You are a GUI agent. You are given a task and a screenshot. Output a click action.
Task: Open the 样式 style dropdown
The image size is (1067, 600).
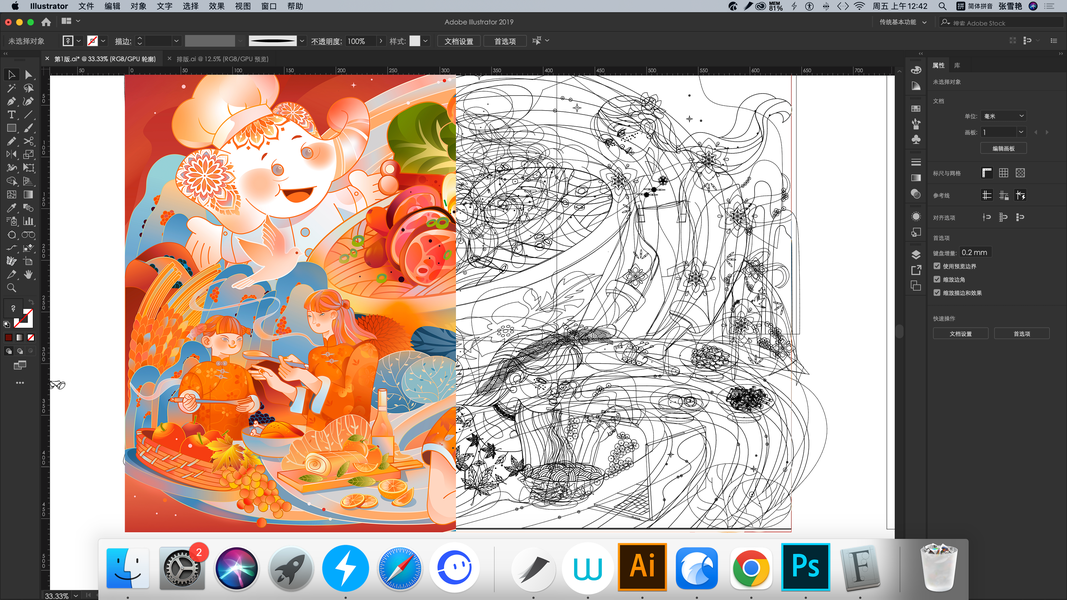tap(426, 41)
